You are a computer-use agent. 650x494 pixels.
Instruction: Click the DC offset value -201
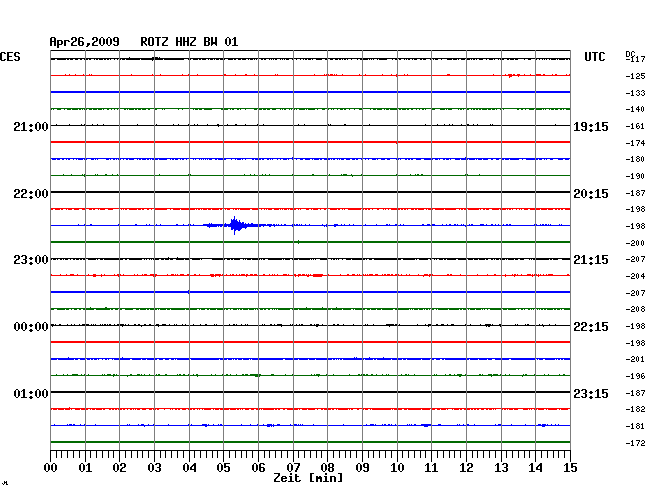click(635, 359)
